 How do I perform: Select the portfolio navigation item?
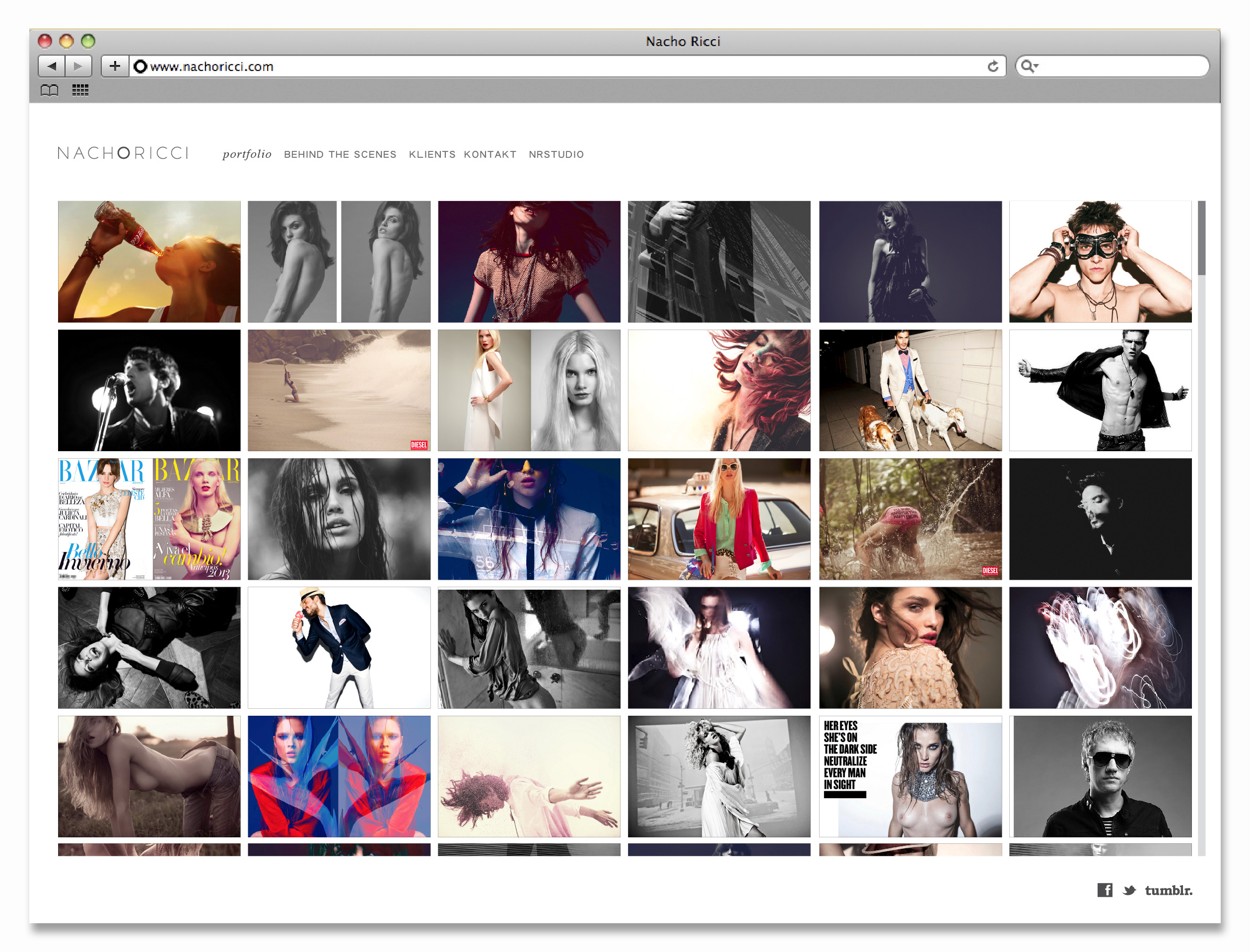(x=247, y=153)
